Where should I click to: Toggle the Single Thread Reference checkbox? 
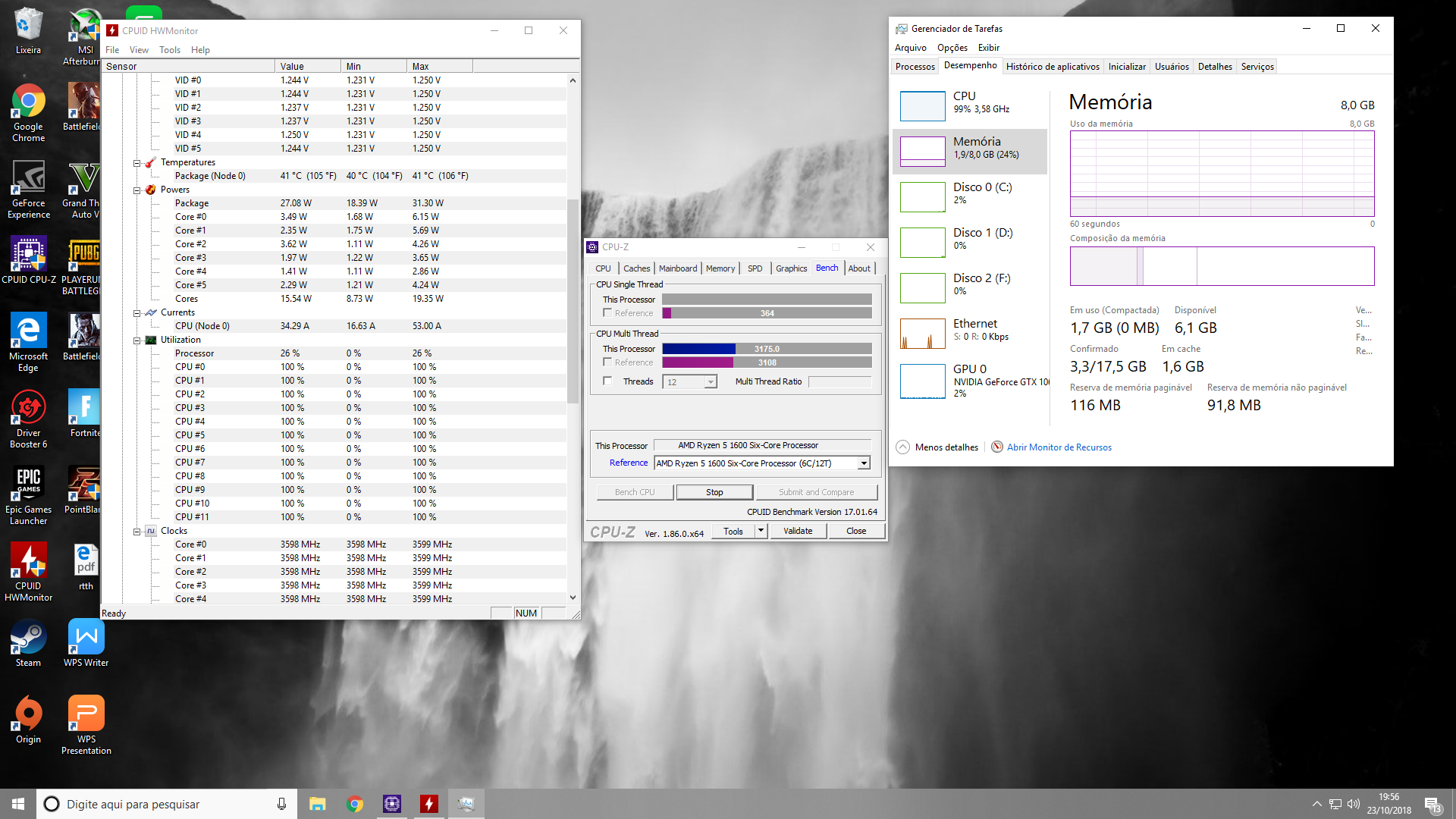click(607, 313)
